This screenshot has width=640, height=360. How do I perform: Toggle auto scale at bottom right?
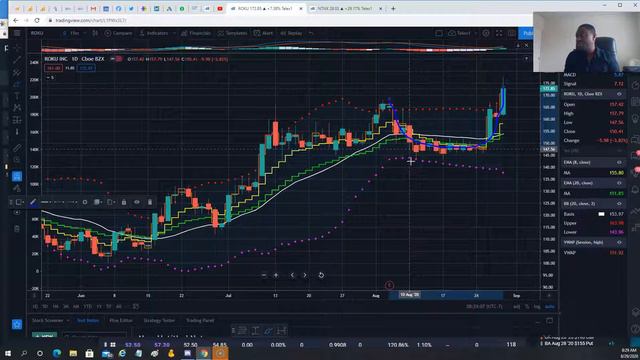point(549,307)
